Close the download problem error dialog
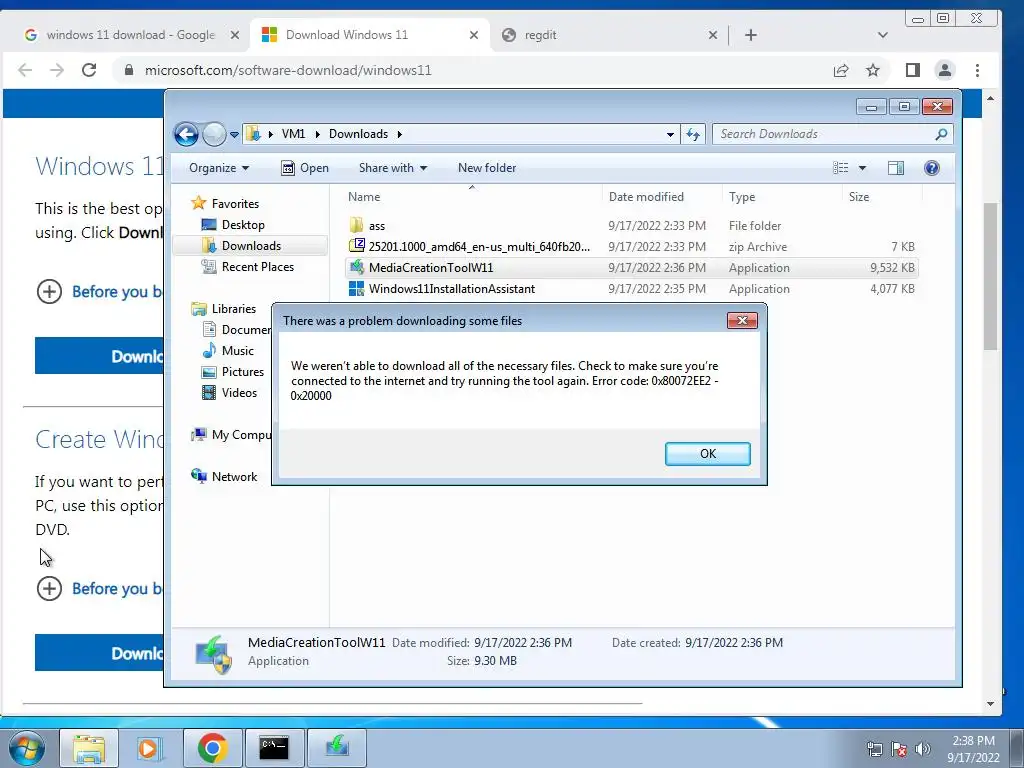1024x768 pixels. (742, 320)
